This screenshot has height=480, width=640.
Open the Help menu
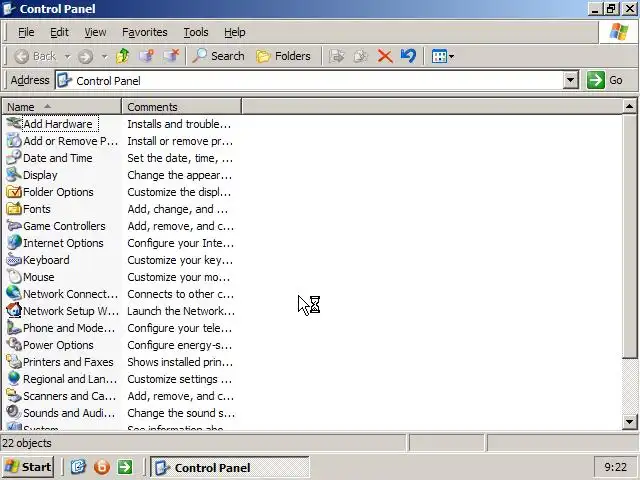235,32
